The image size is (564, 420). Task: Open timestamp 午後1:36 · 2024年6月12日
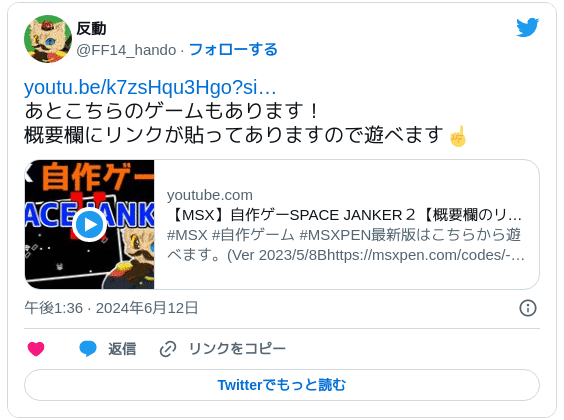point(111,308)
